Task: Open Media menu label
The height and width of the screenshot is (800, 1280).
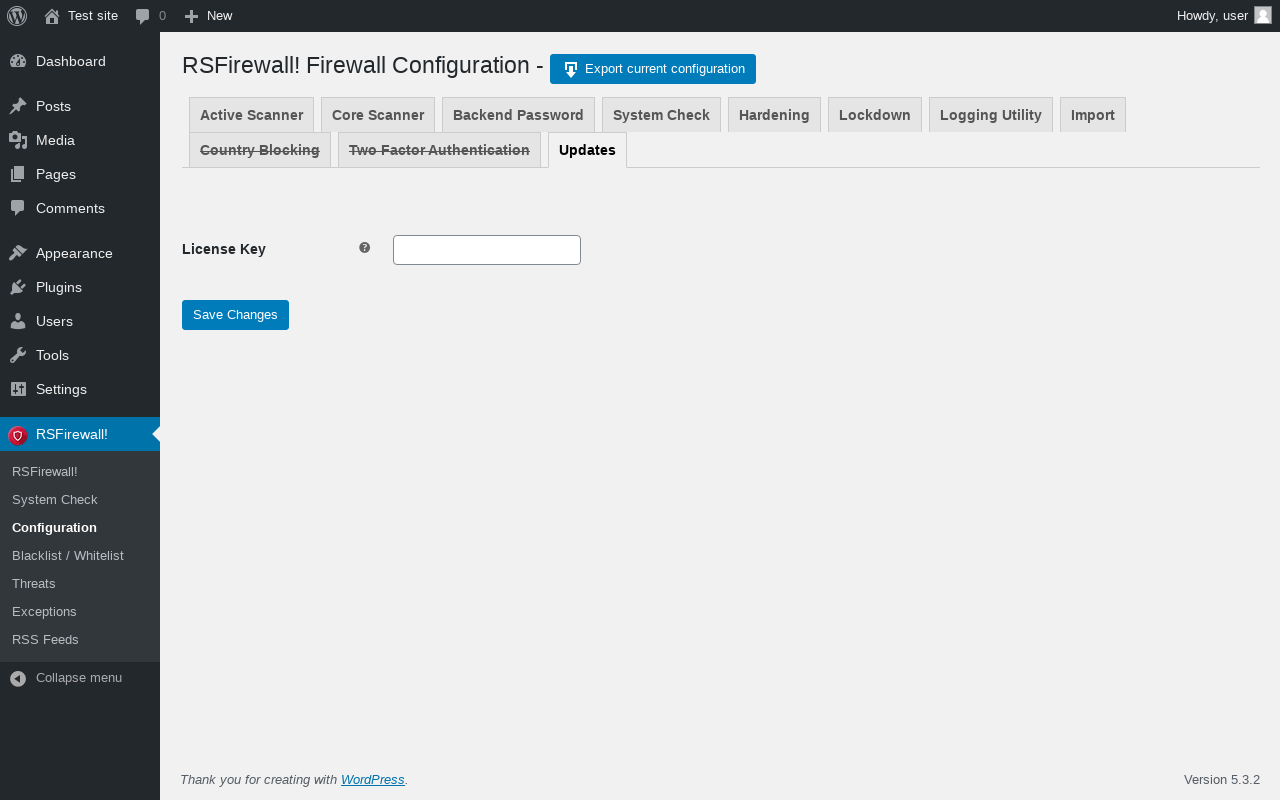Action: point(56,140)
